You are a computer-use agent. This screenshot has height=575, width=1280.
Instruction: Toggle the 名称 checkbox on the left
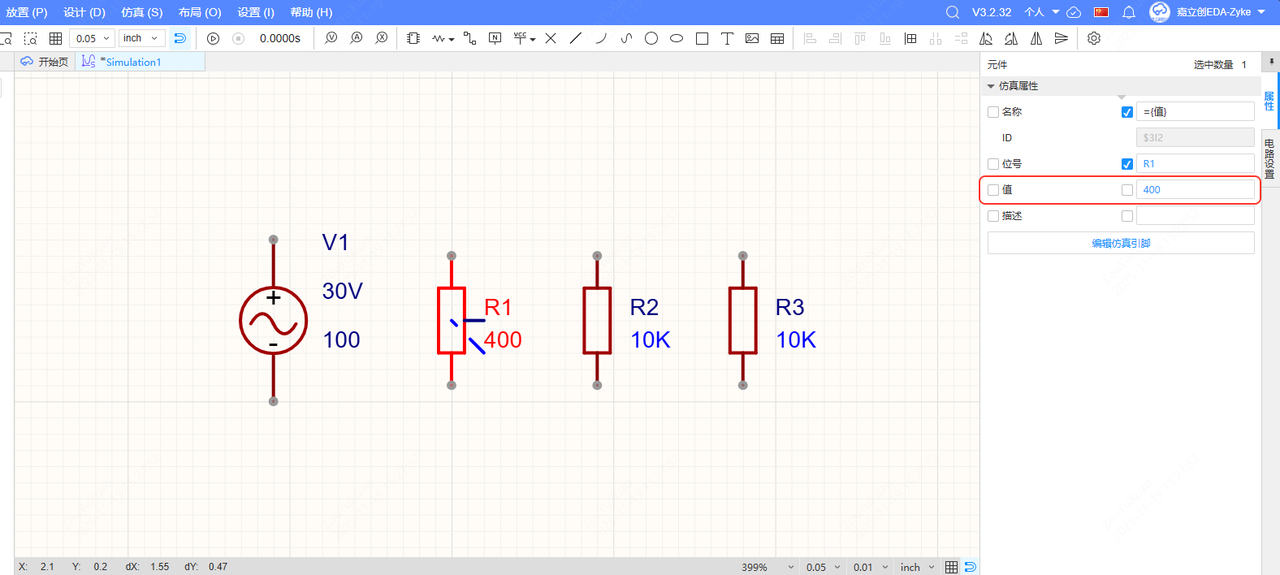pyautogui.click(x=993, y=112)
